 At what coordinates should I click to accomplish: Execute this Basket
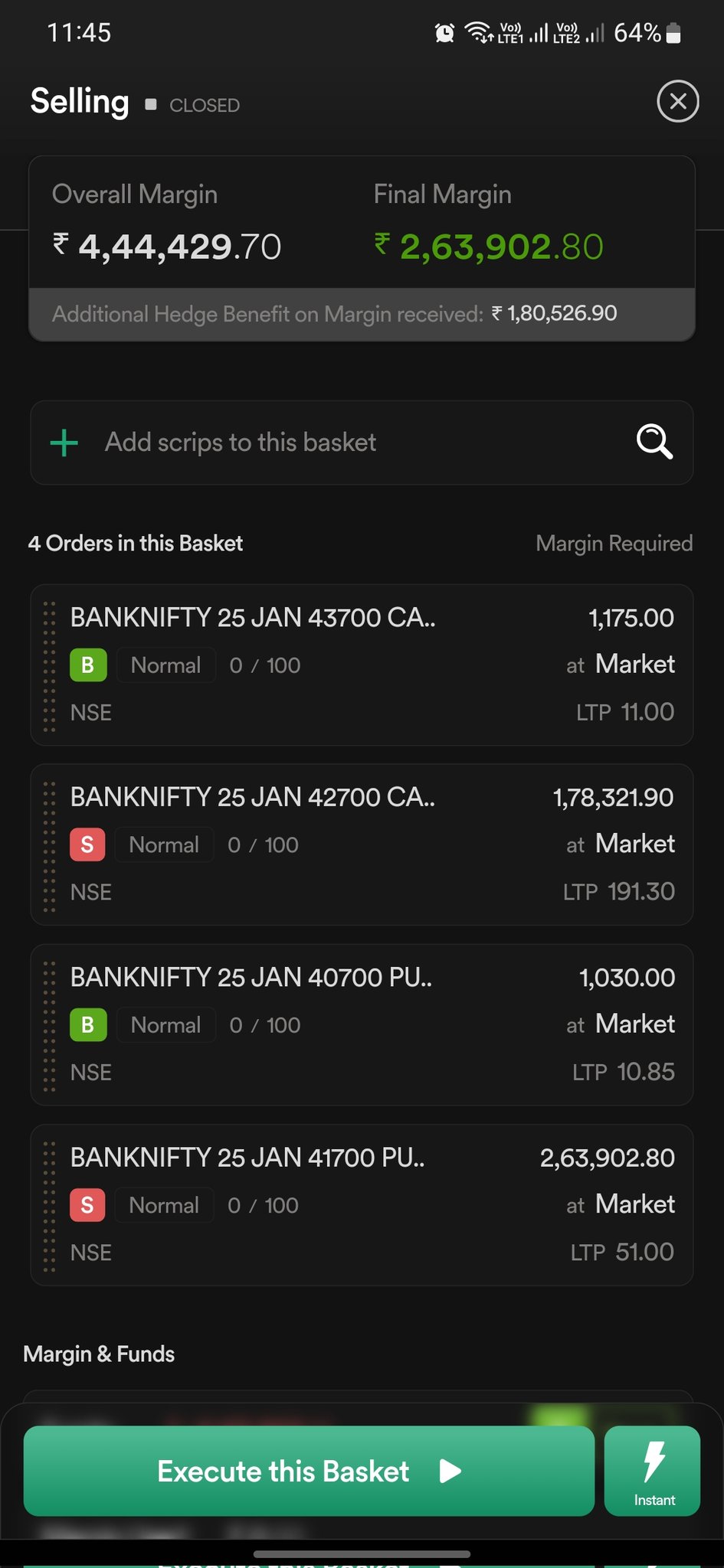tap(309, 1471)
